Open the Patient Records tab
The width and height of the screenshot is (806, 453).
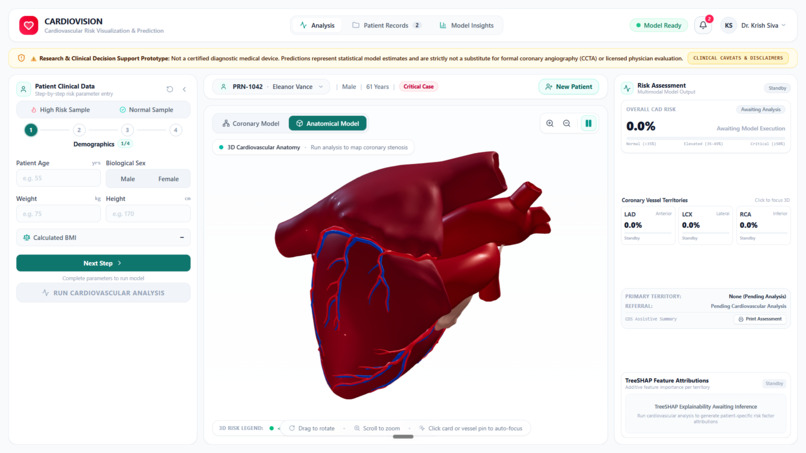pos(386,25)
